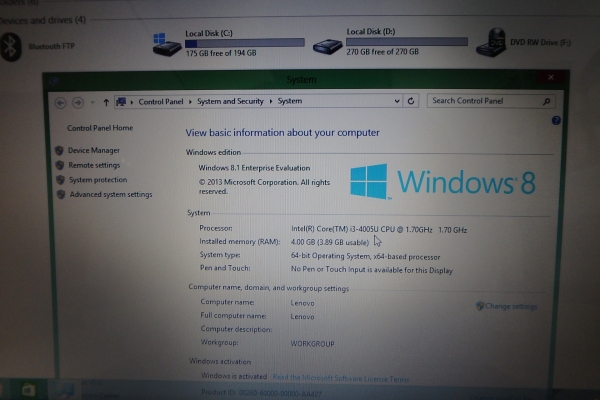Click '4.00 GB (3.89 GB usable)' text
This screenshot has height=400, width=600.
[x=330, y=242]
